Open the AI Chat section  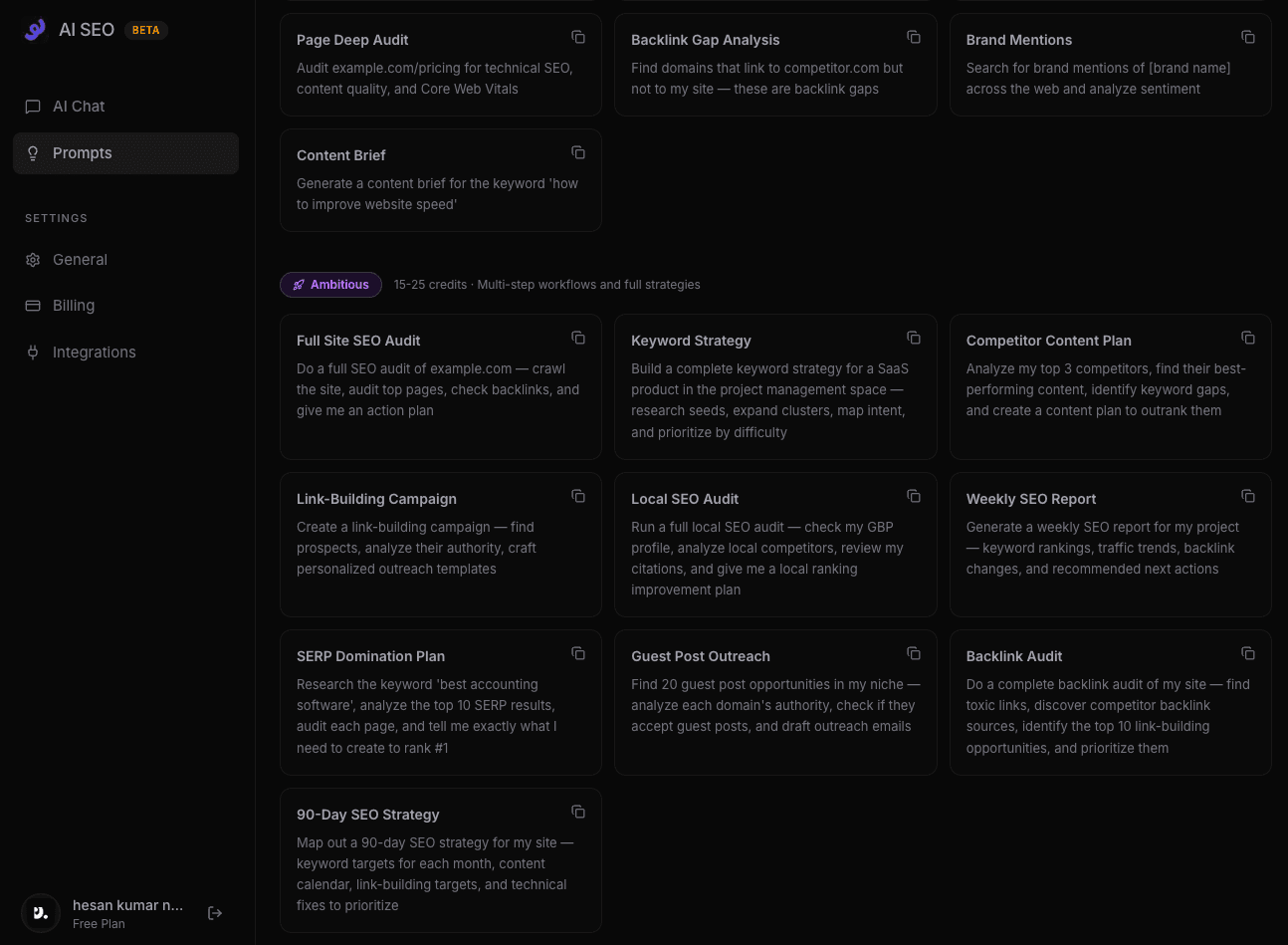tap(79, 107)
